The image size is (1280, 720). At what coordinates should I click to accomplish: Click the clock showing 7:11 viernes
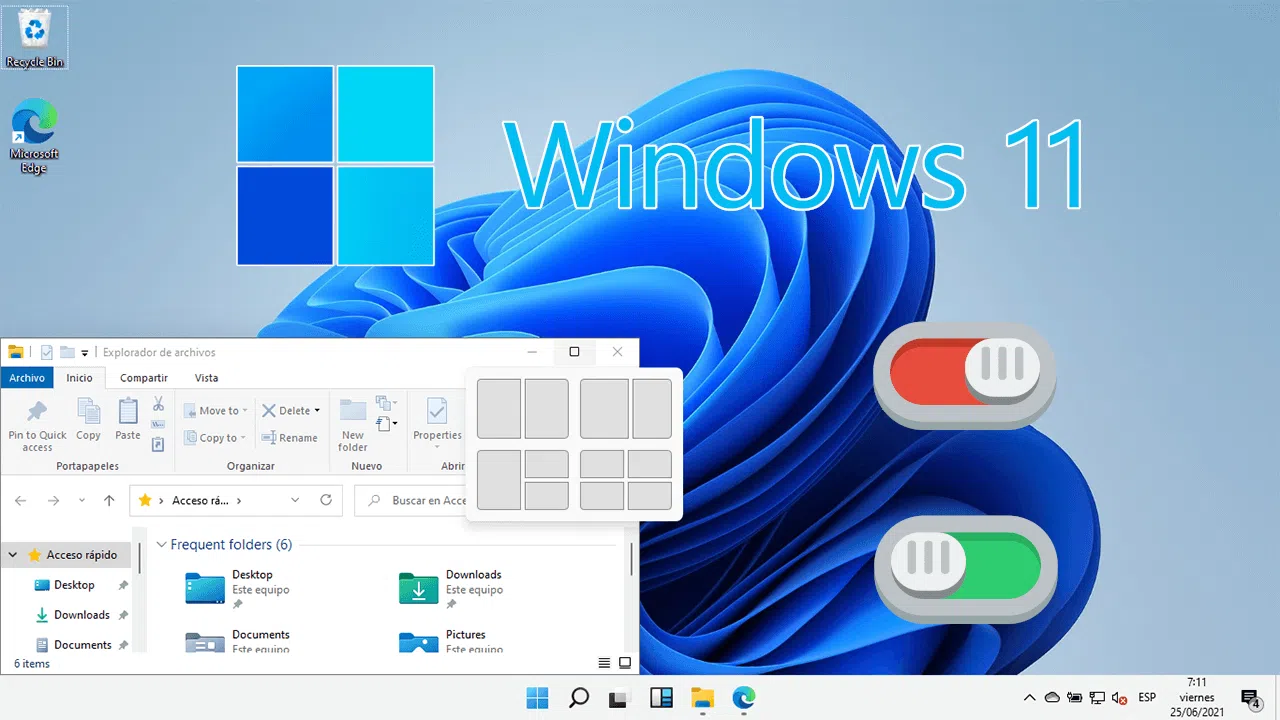[x=1197, y=697]
